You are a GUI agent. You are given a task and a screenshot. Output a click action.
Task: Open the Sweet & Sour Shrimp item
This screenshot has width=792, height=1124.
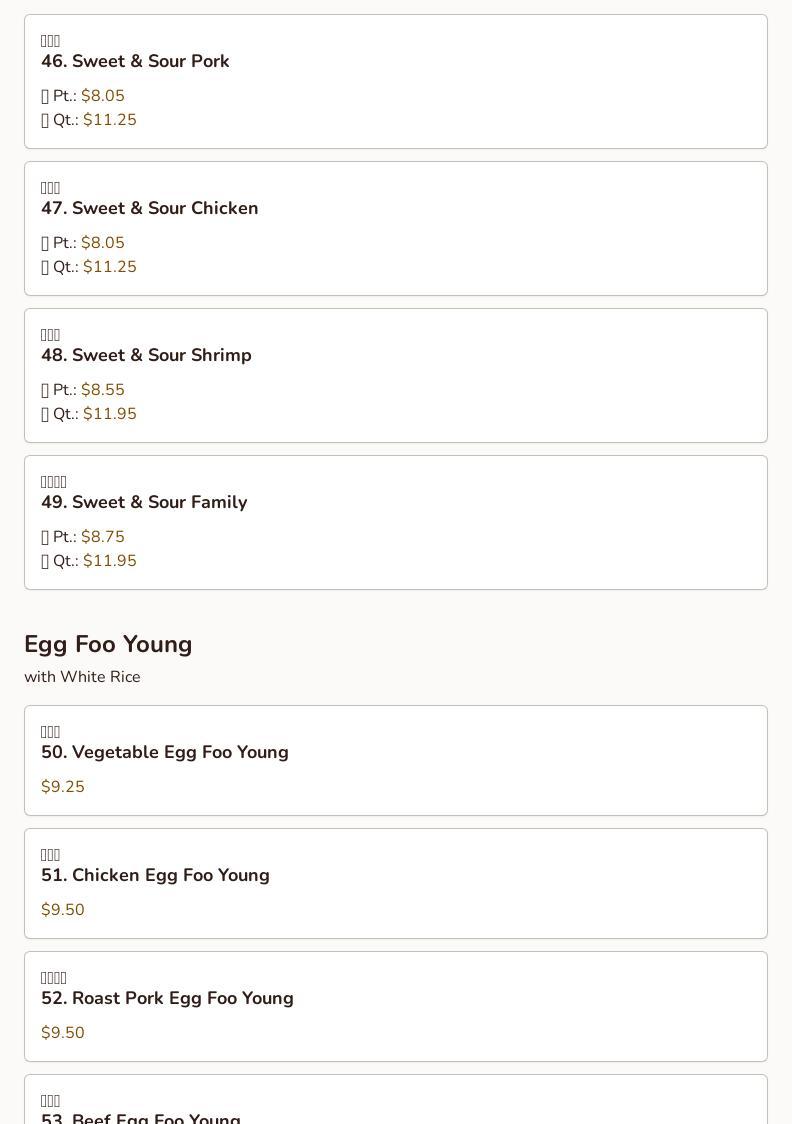coord(146,355)
